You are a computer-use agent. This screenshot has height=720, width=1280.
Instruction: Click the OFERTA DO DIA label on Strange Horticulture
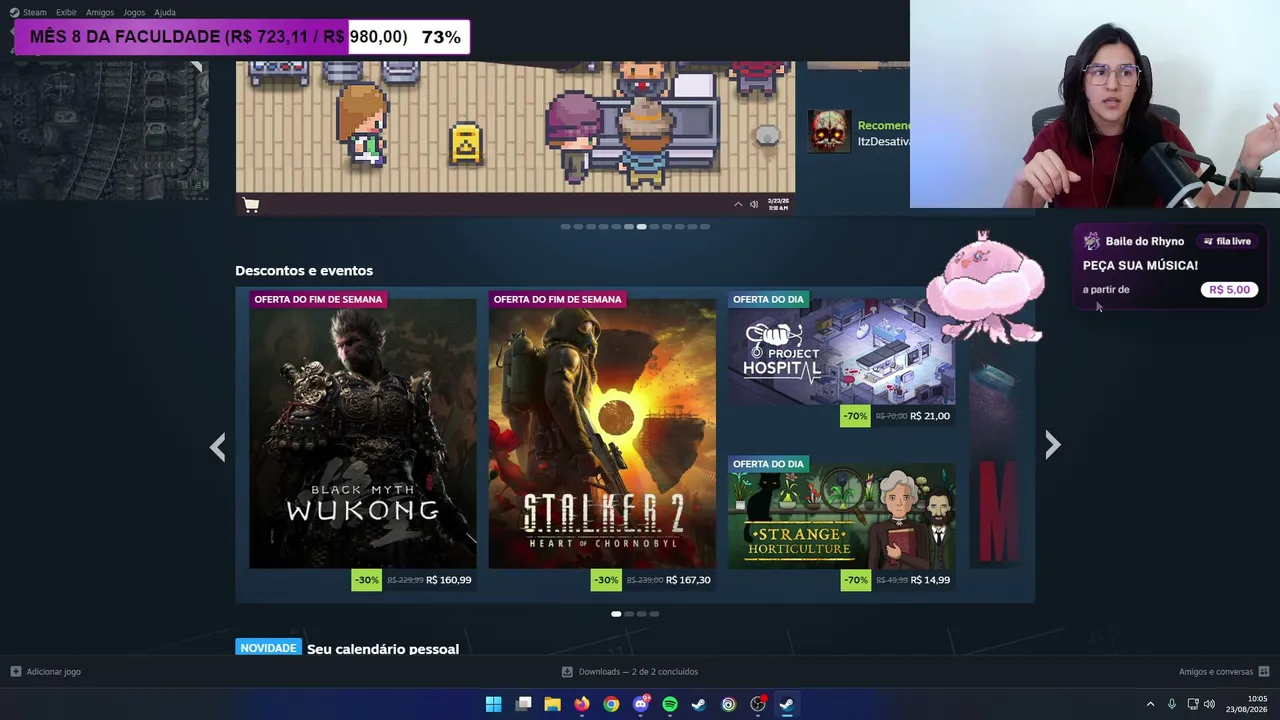pos(768,464)
